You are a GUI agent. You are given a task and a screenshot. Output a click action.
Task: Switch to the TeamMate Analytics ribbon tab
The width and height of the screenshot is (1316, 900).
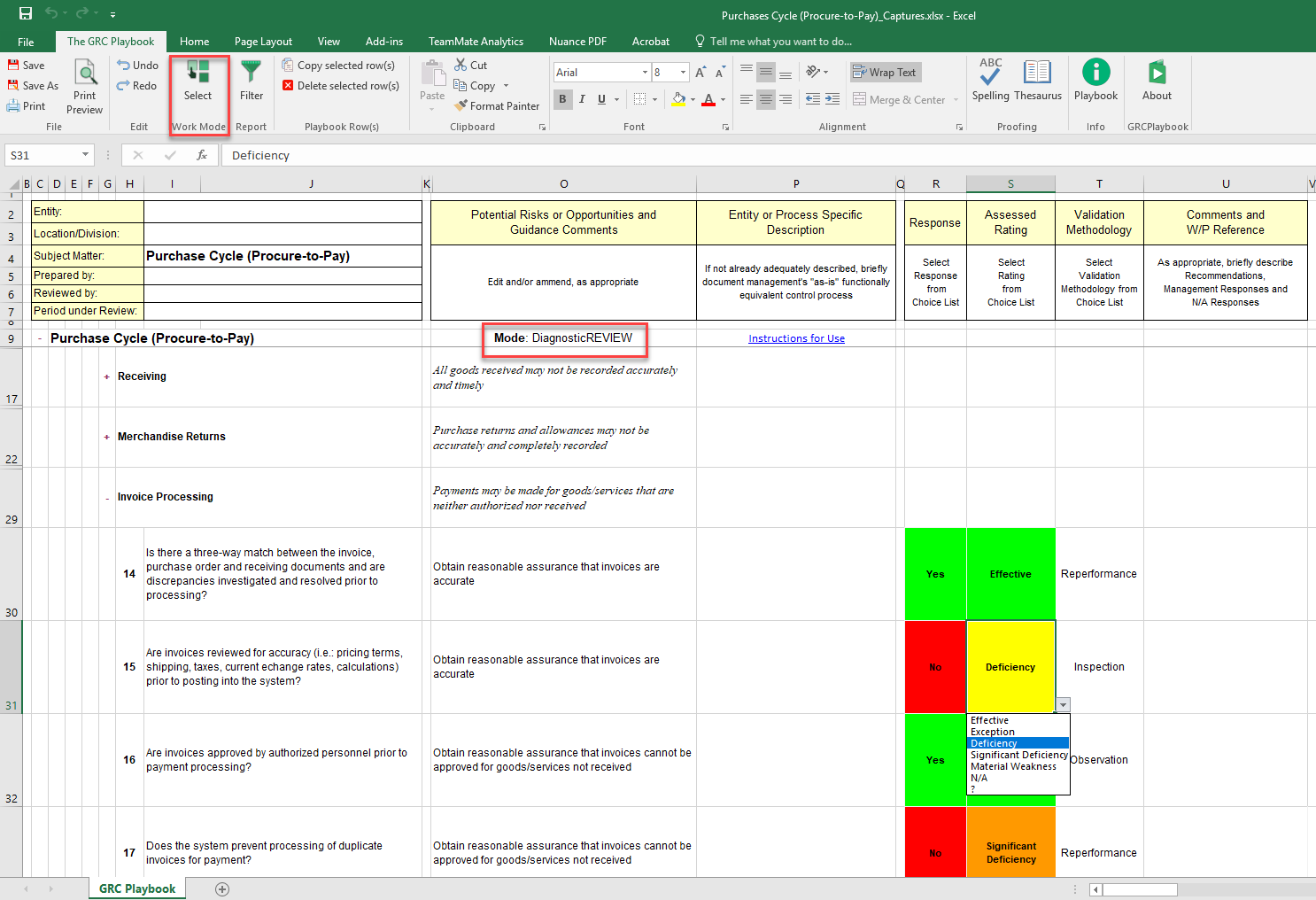point(476,41)
